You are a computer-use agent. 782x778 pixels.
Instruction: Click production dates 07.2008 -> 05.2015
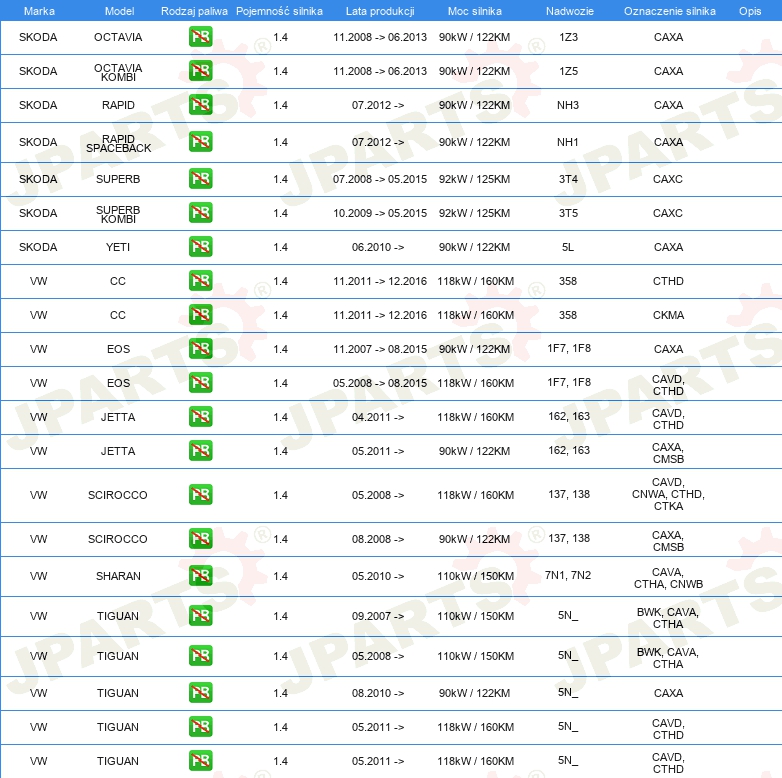click(x=380, y=179)
